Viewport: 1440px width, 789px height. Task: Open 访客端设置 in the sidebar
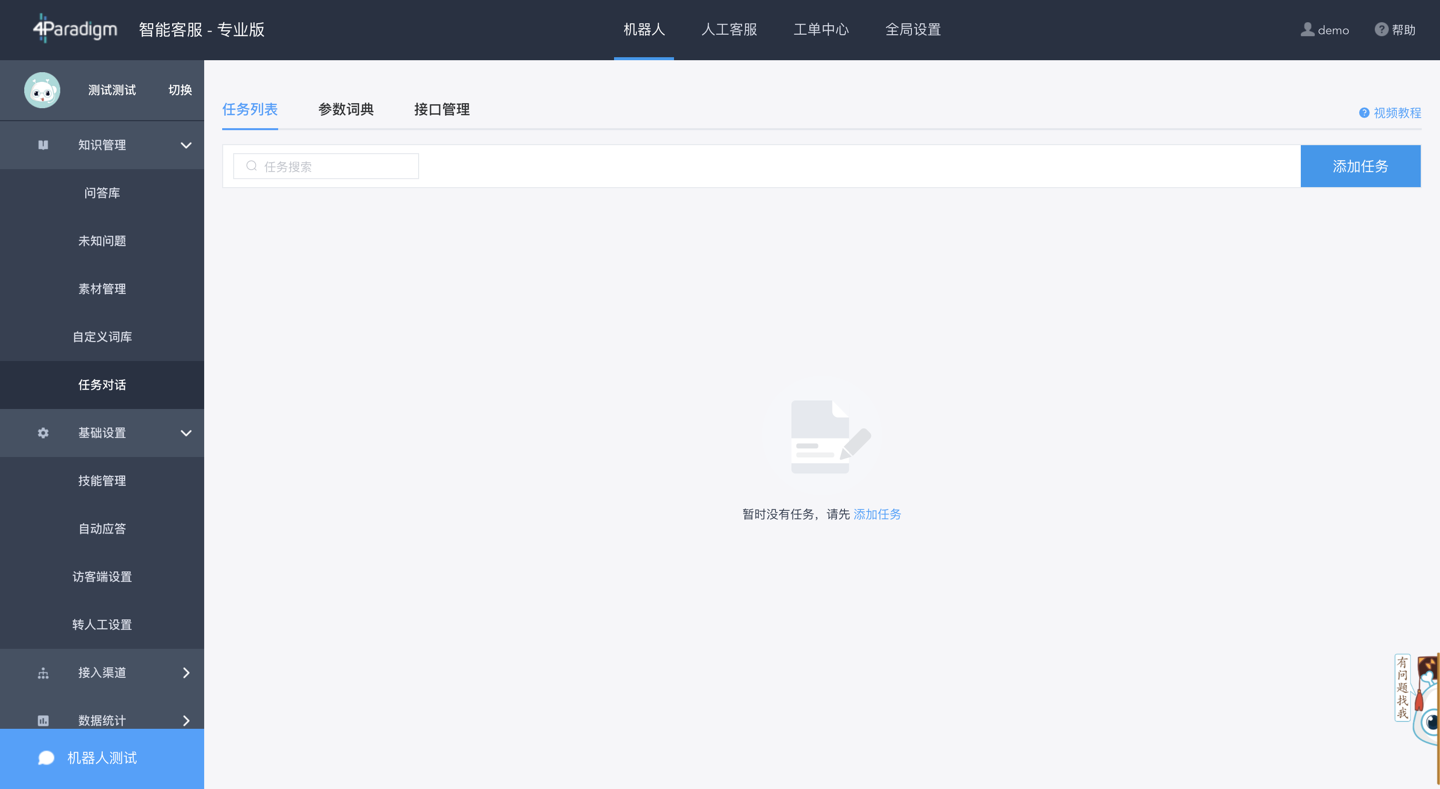(102, 577)
